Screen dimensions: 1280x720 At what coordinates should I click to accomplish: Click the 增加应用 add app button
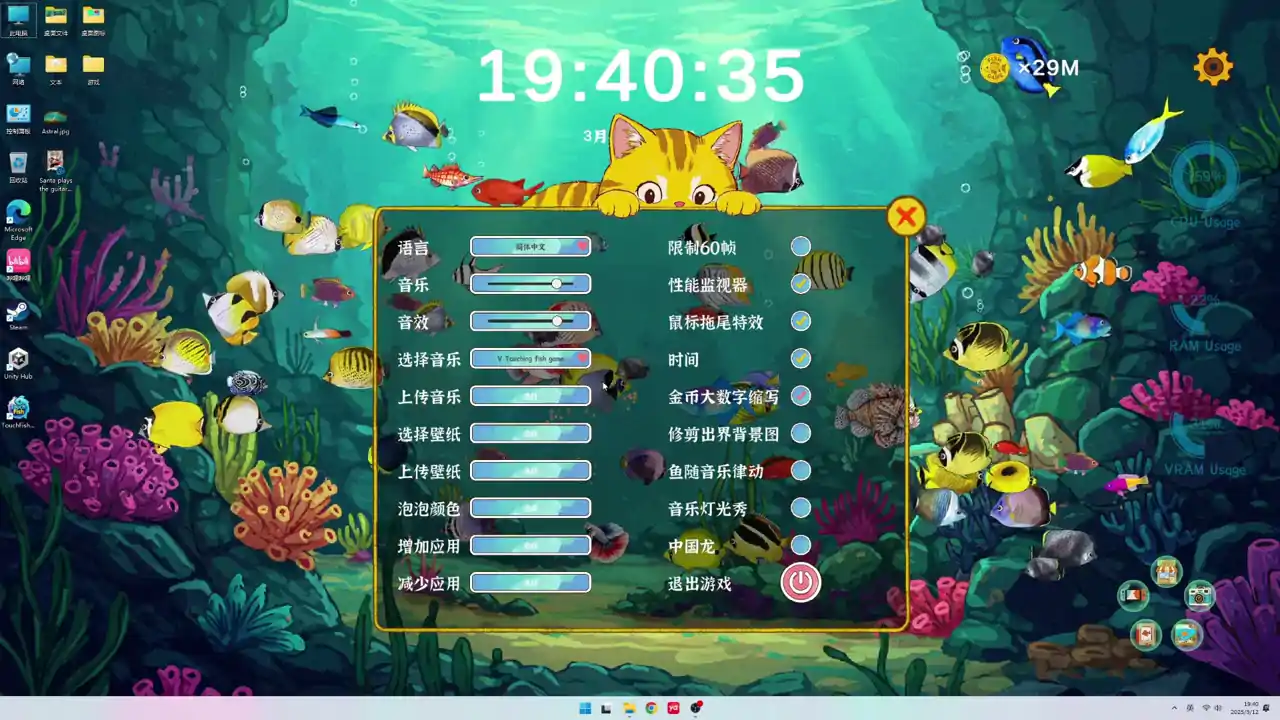coord(531,545)
